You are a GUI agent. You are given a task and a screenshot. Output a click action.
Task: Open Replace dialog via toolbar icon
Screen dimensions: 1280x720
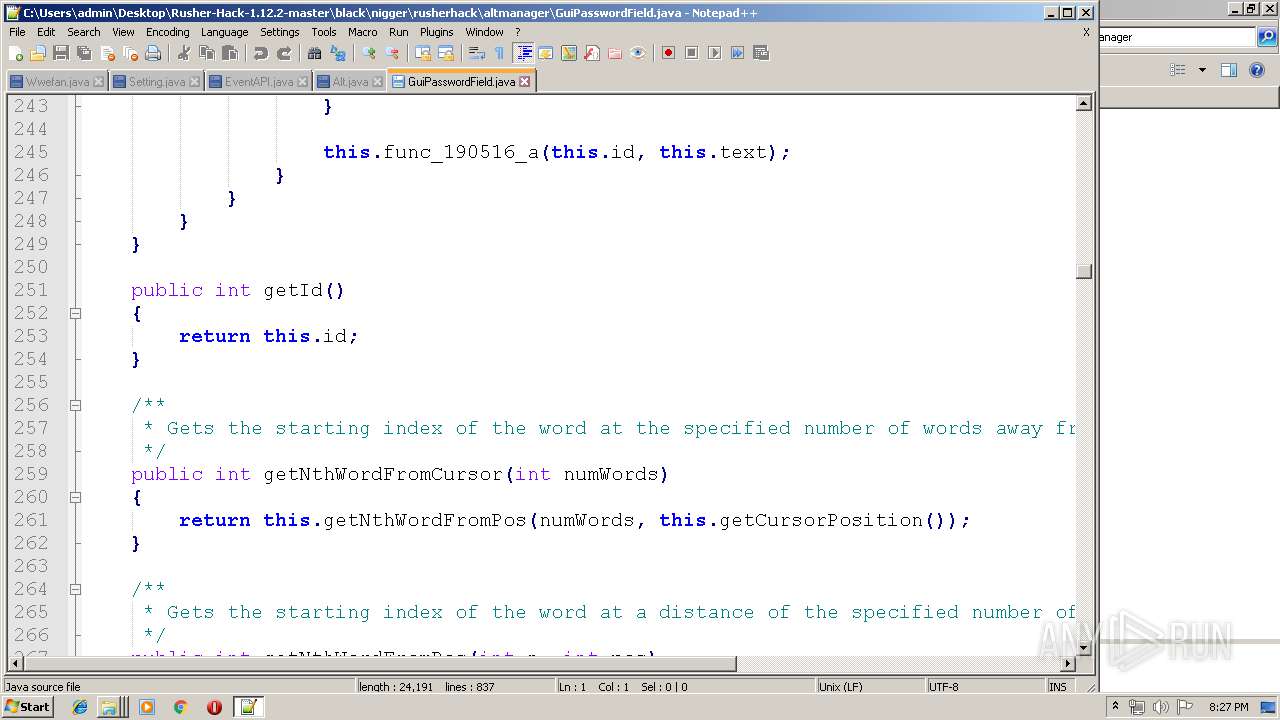[337, 53]
